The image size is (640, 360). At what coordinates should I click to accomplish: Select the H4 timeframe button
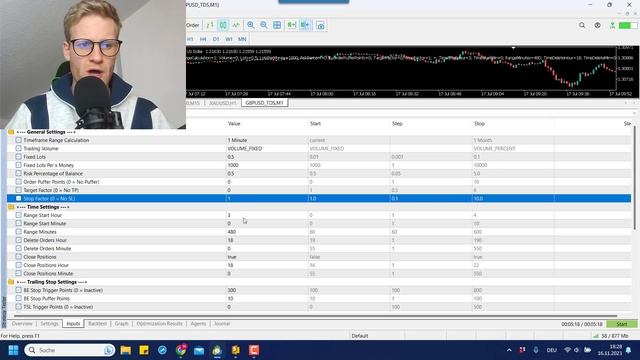click(203, 39)
